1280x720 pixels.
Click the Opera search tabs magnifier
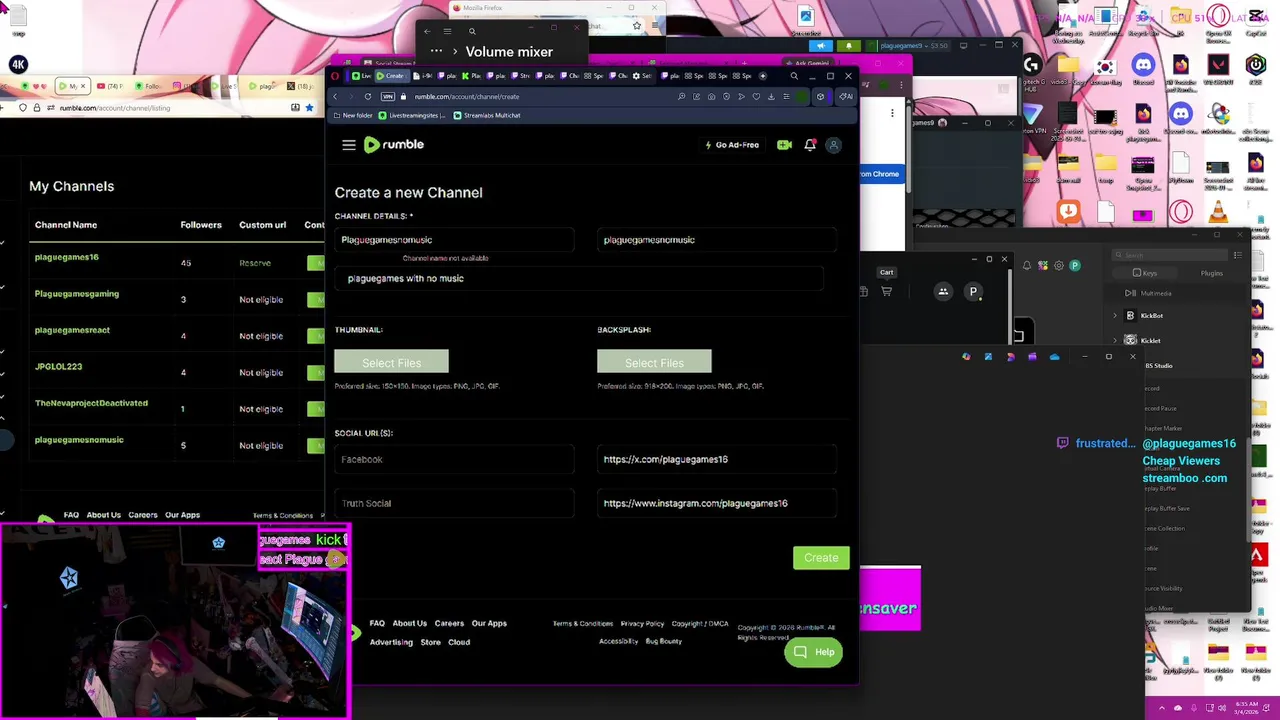pyautogui.click(x=794, y=76)
